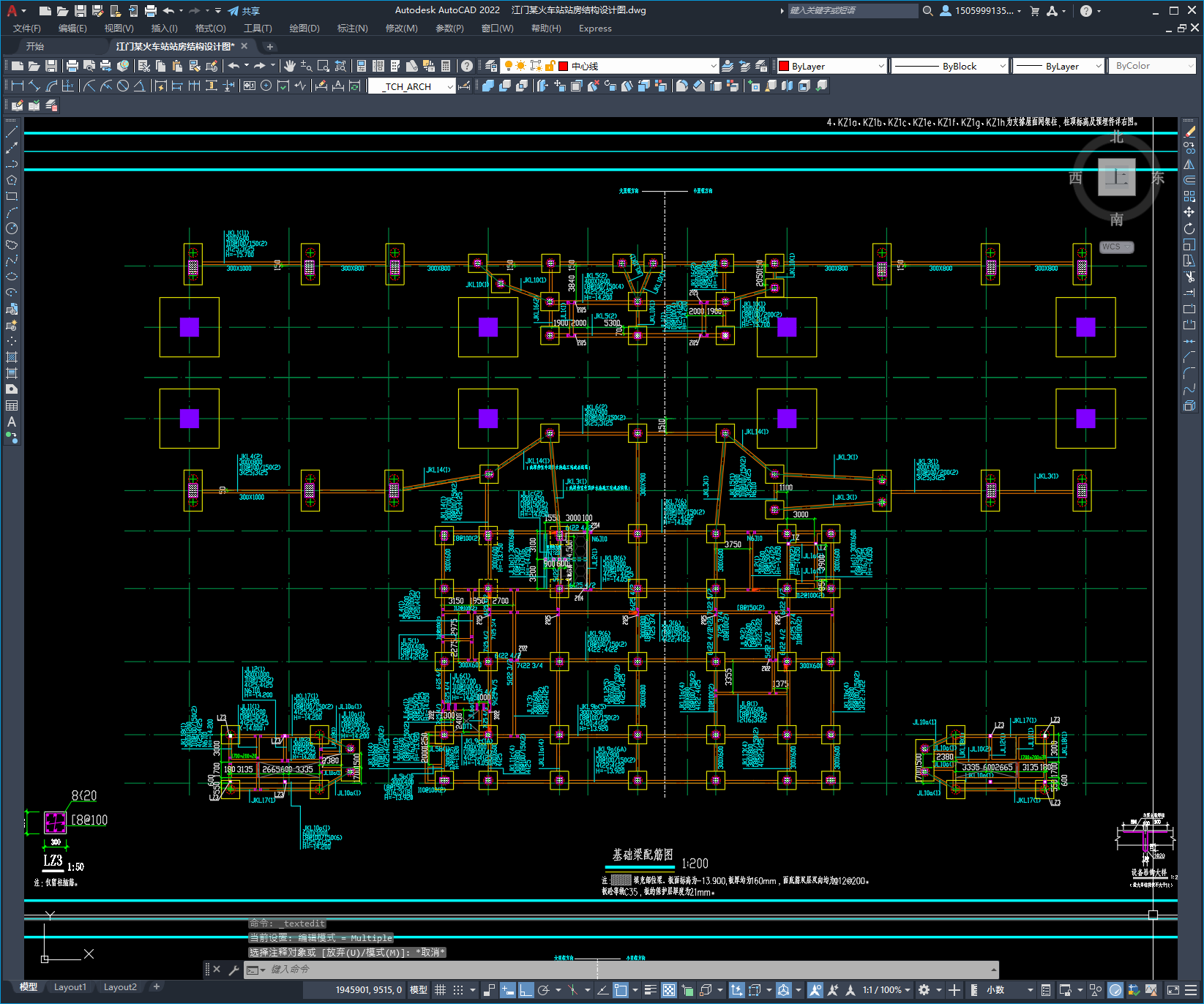
Task: Click the Diameter dimension icon
Action: pyautogui.click(x=123, y=86)
